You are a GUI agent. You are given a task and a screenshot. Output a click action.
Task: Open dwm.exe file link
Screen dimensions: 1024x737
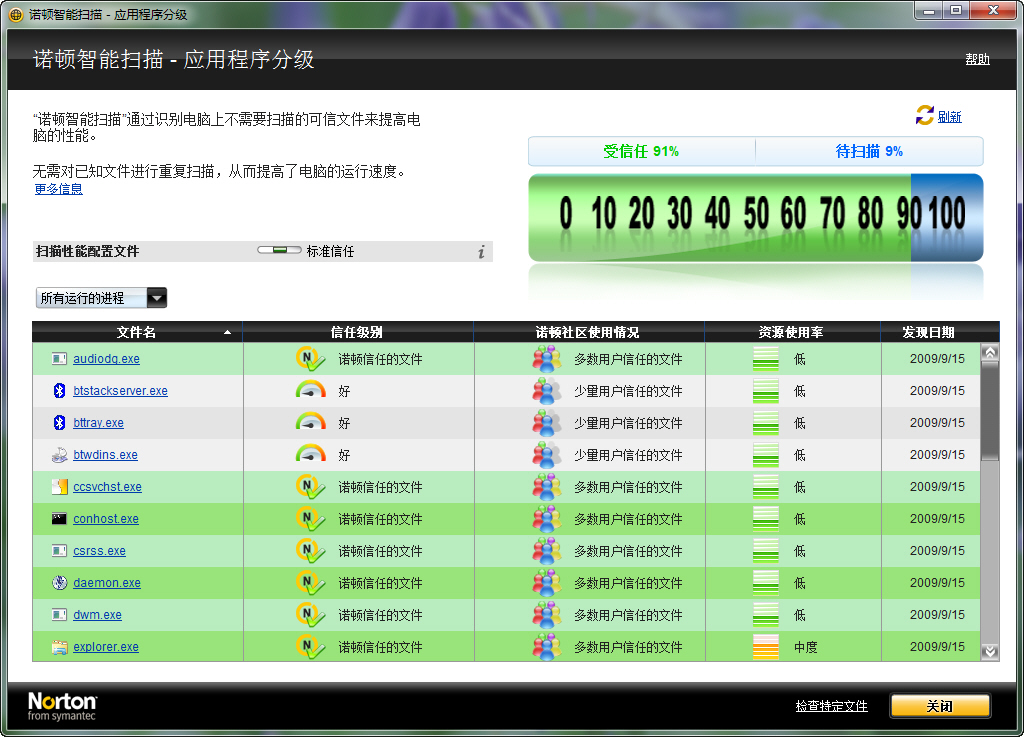pos(97,615)
